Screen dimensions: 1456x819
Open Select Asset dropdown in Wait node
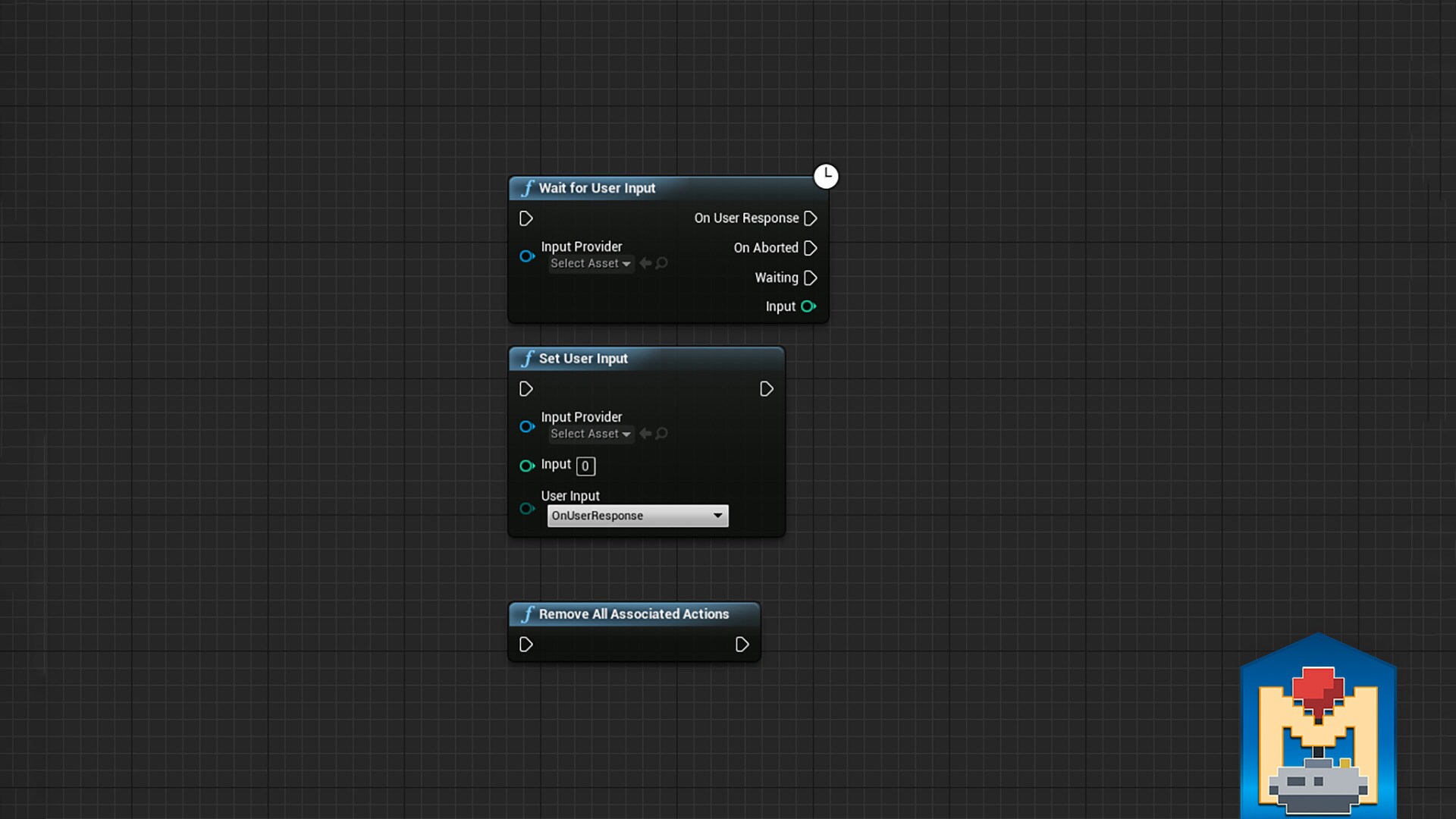click(x=590, y=263)
